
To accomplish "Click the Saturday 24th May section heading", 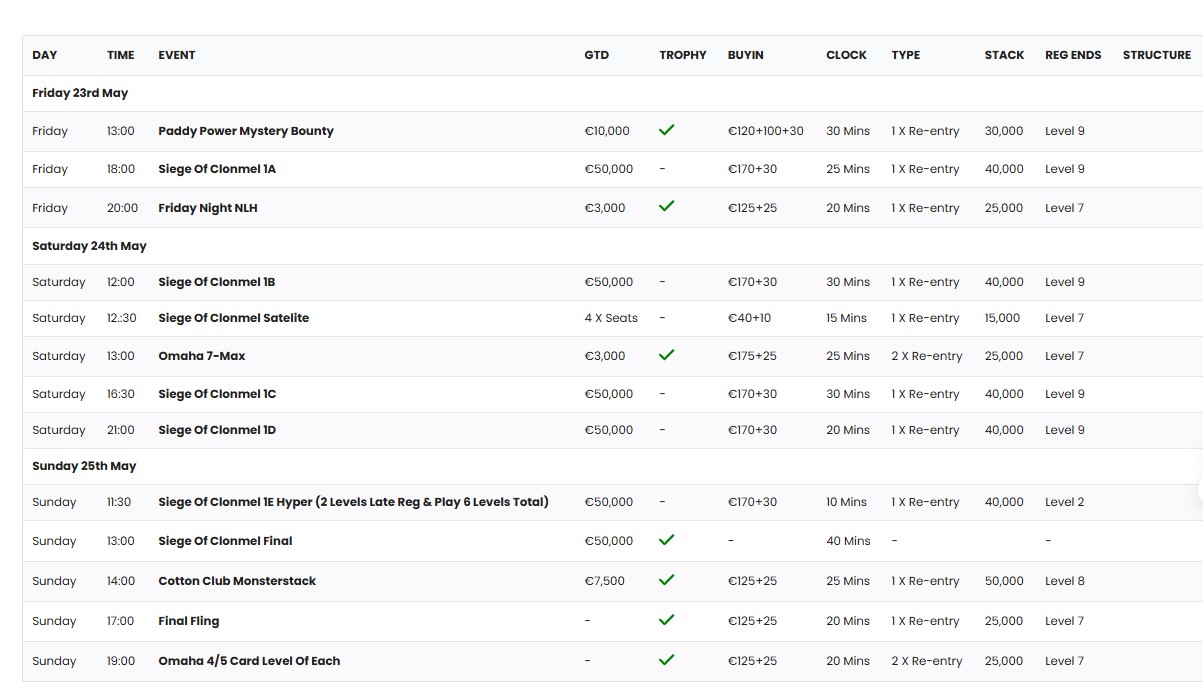I will [x=89, y=246].
